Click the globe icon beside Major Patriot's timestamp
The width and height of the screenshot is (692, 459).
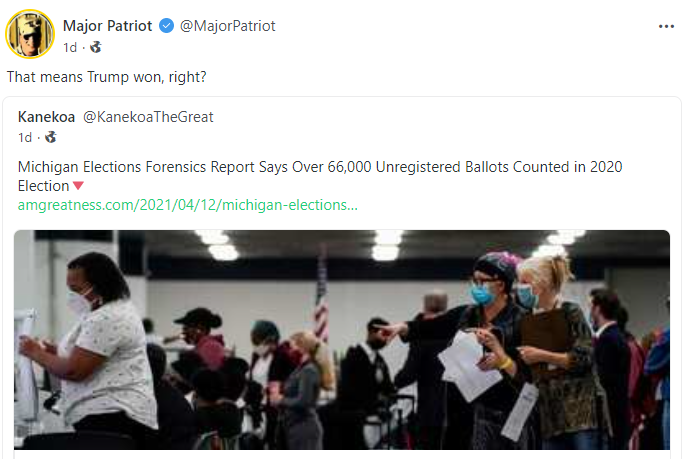tap(96, 46)
